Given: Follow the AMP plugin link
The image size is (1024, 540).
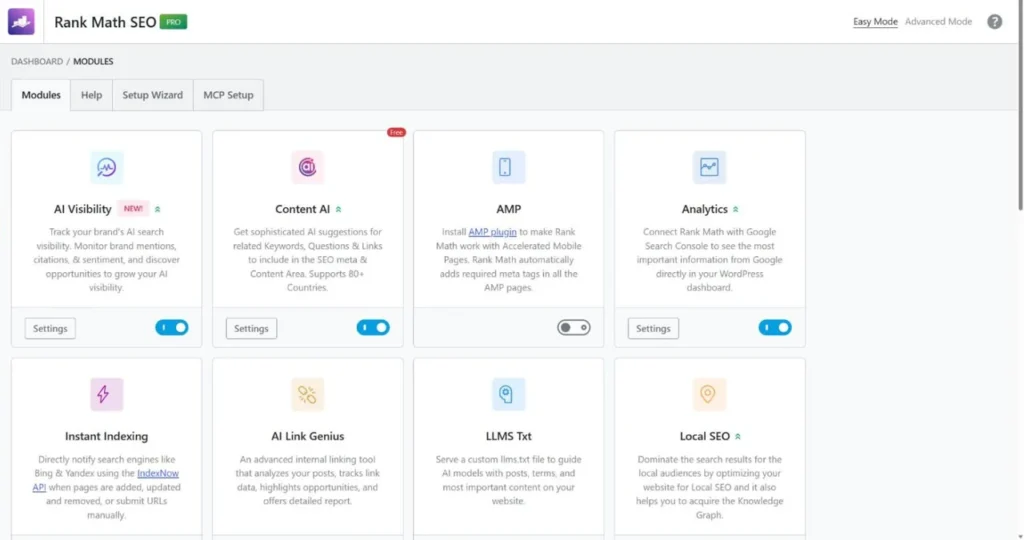Looking at the screenshot, I should [492, 232].
